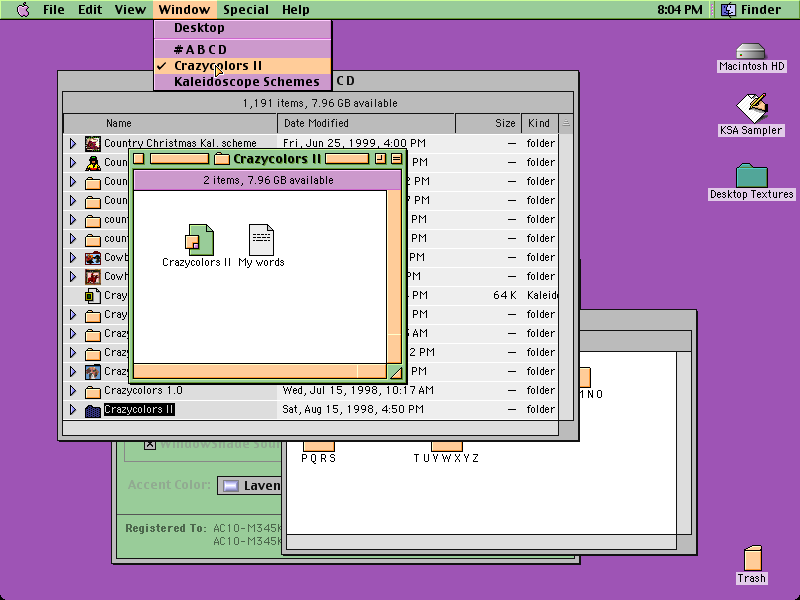Click the scheme document icon in the 64 K row
Viewport: 800px width, 600px height.
click(92, 295)
